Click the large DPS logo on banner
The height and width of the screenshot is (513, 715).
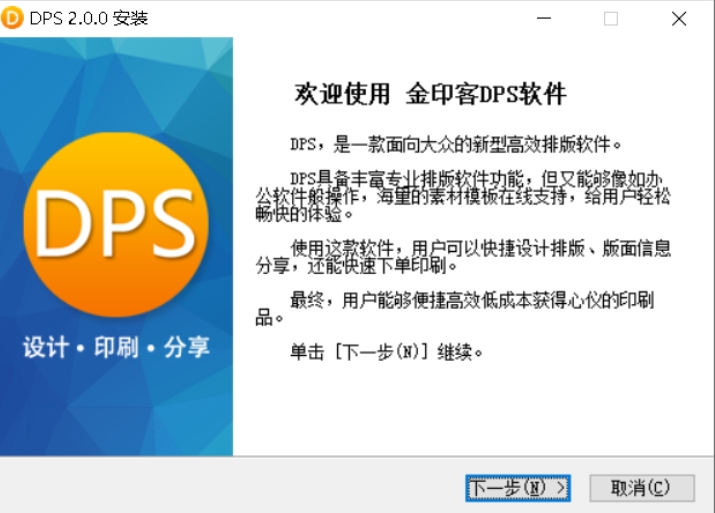pos(116,224)
